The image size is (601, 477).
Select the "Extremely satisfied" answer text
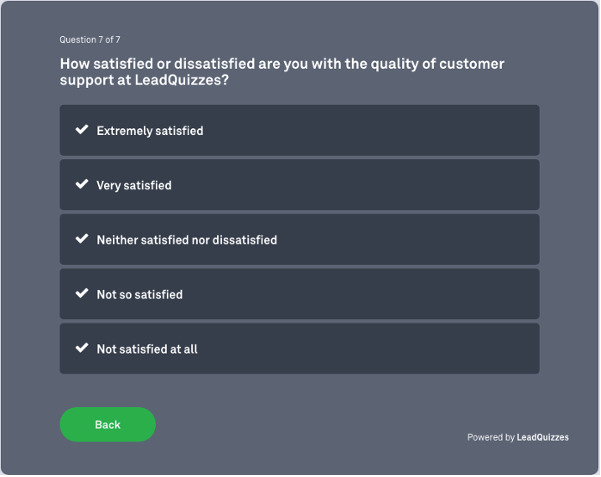pos(150,131)
